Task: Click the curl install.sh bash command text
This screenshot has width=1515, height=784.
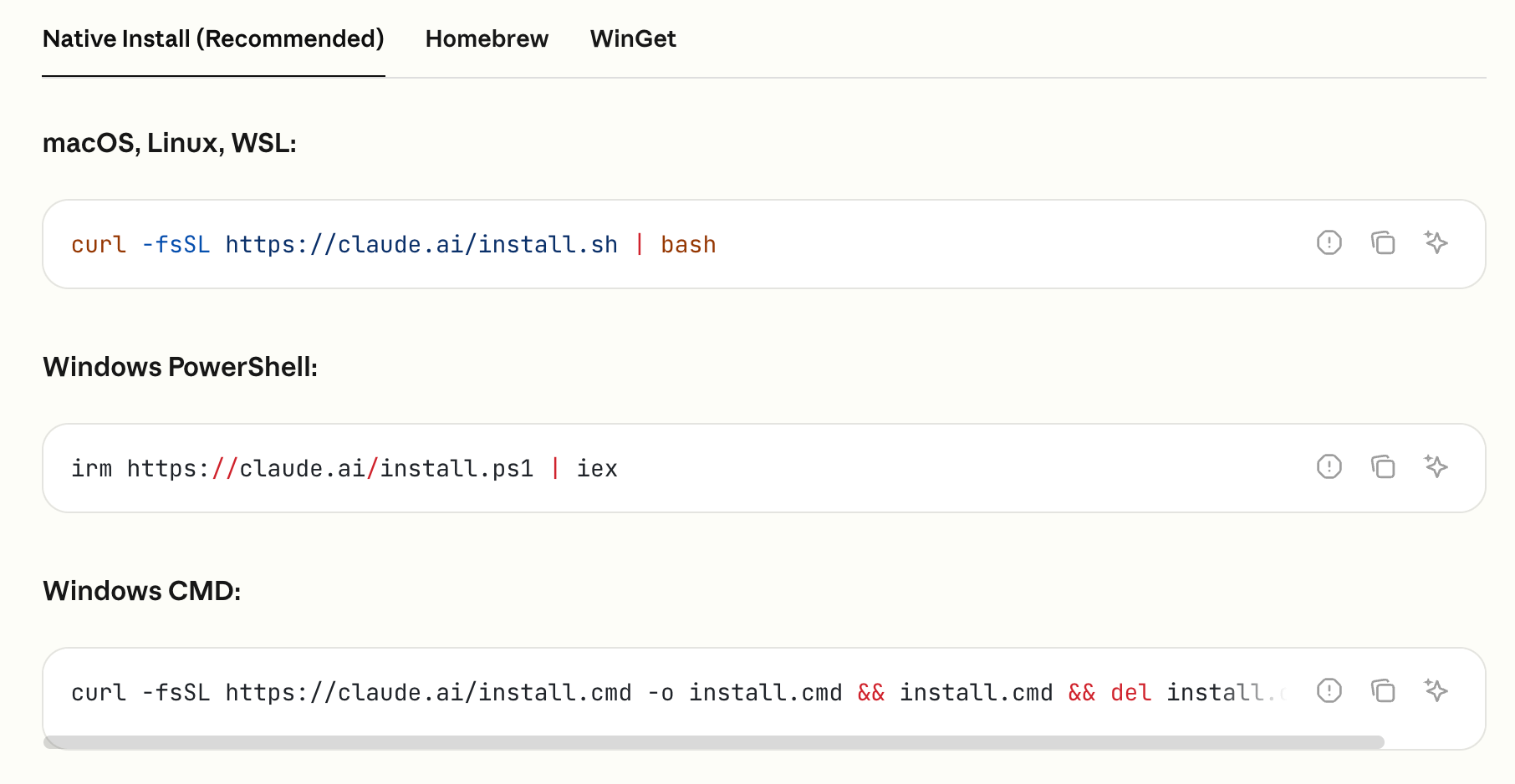Action: pyautogui.click(x=394, y=244)
